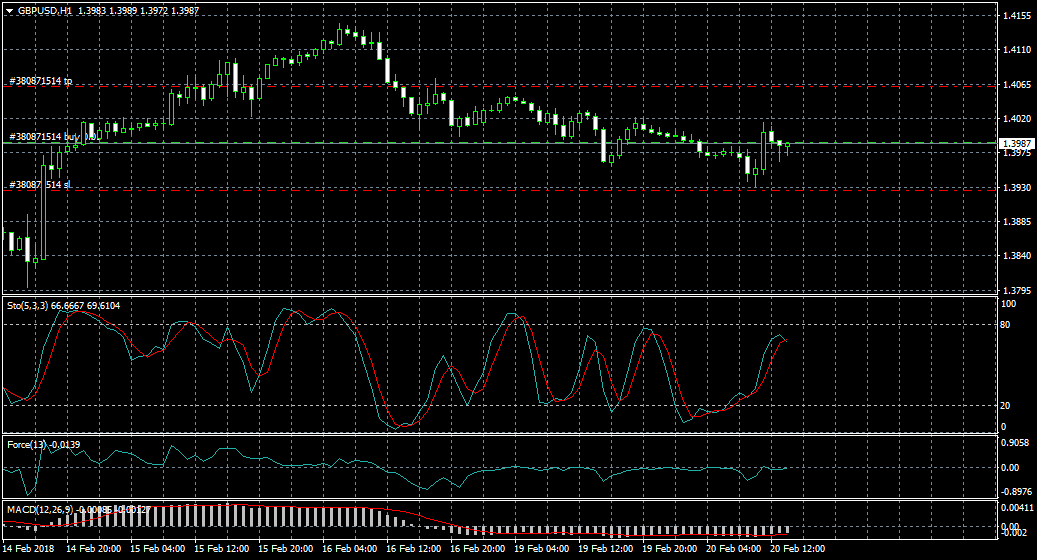Click the 20 Feb 12:00 time label
The width and height of the screenshot is (1037, 560).
(796, 549)
